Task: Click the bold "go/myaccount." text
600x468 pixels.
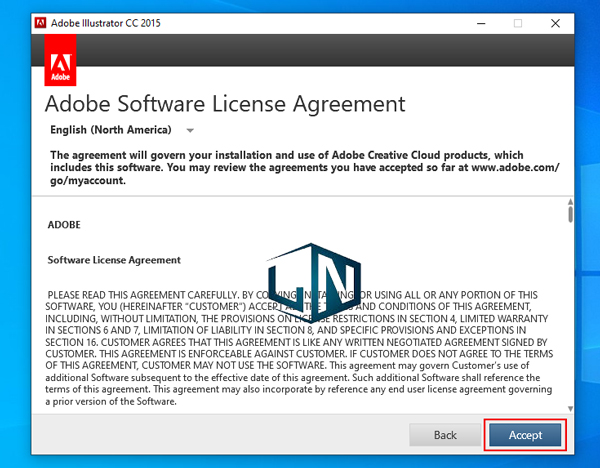Action: point(88,181)
